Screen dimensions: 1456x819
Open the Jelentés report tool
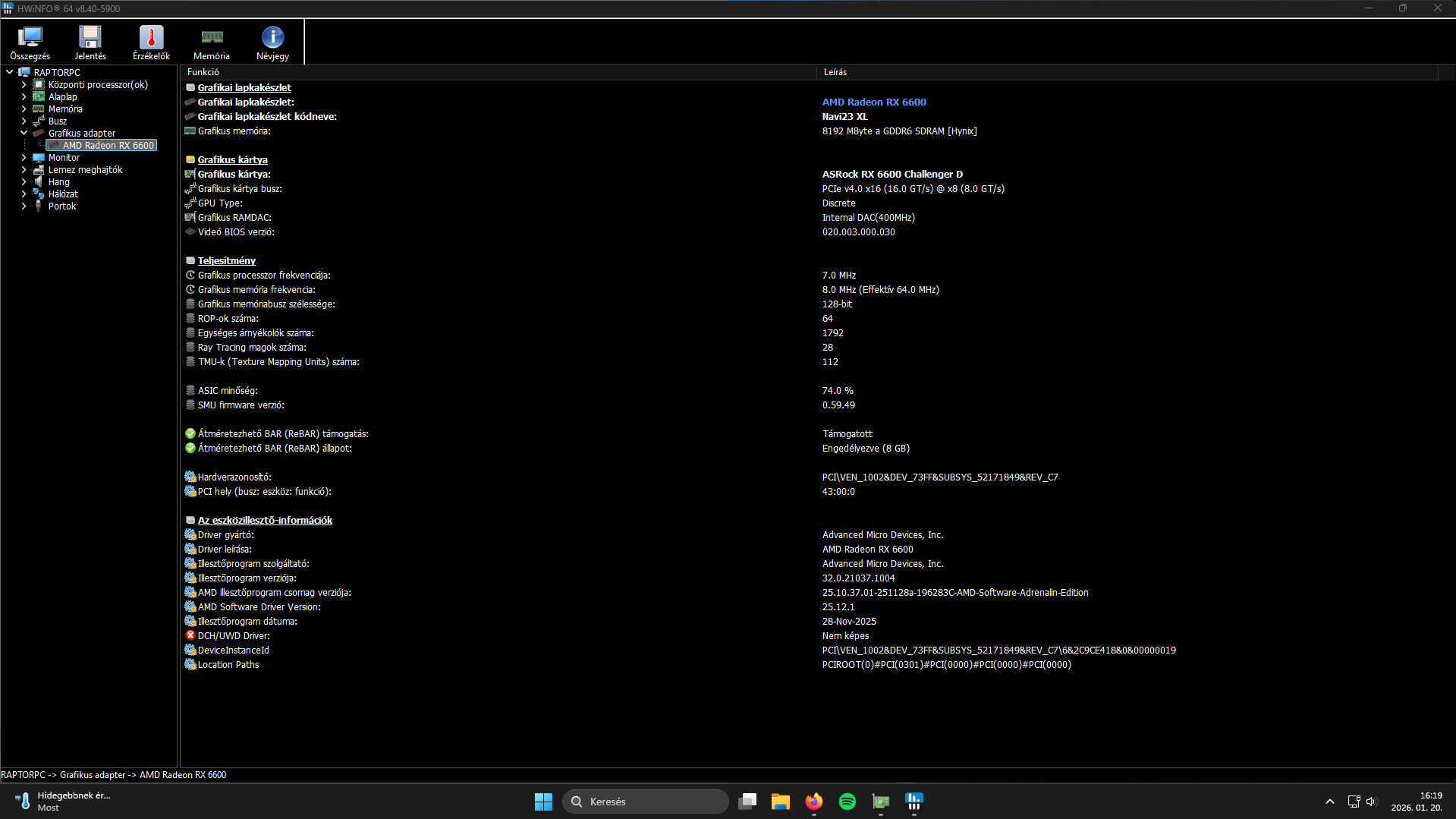(90, 43)
